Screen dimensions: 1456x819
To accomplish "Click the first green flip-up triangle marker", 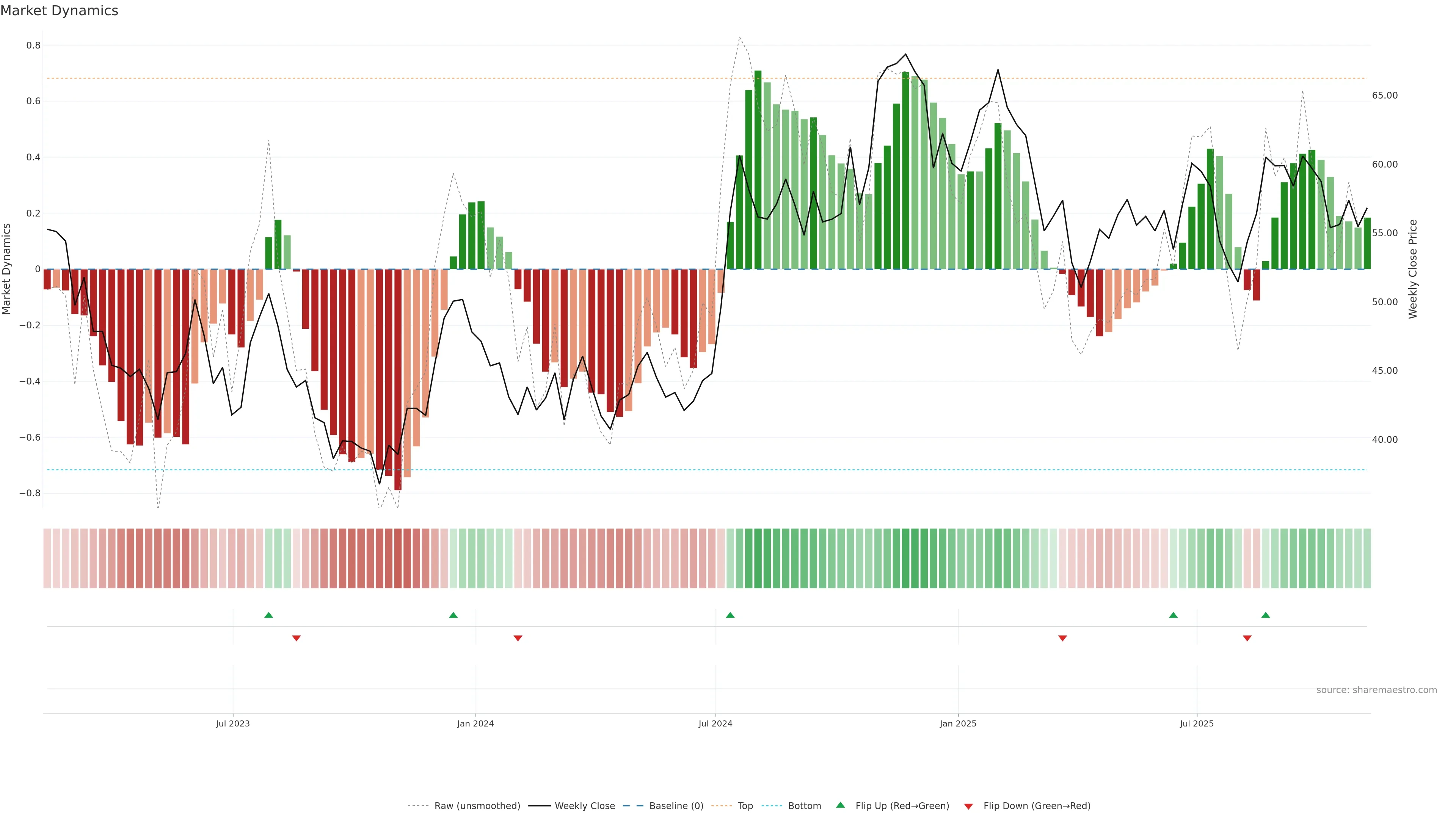I will [268, 615].
